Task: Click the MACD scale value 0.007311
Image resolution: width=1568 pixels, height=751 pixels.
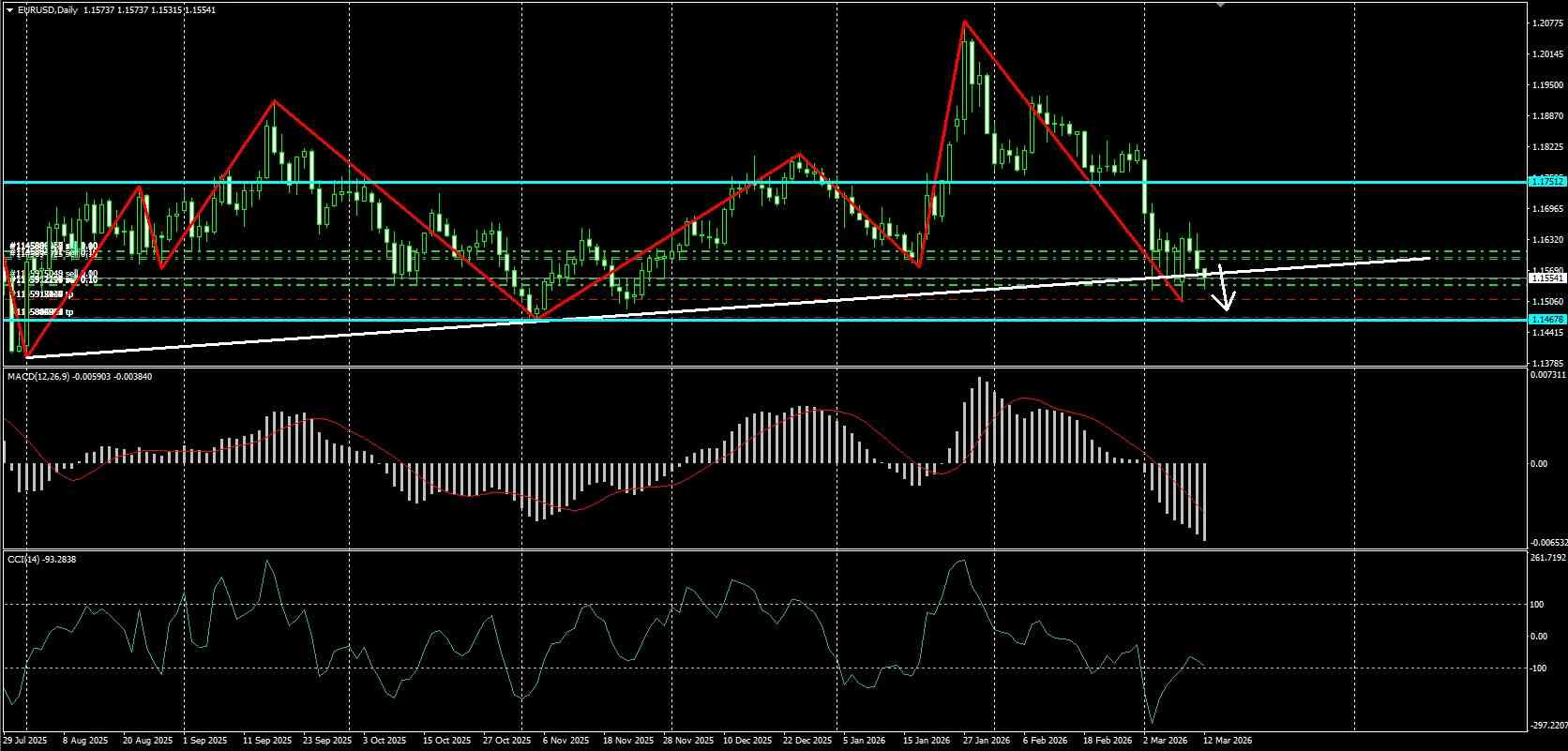Action: pos(1546,374)
